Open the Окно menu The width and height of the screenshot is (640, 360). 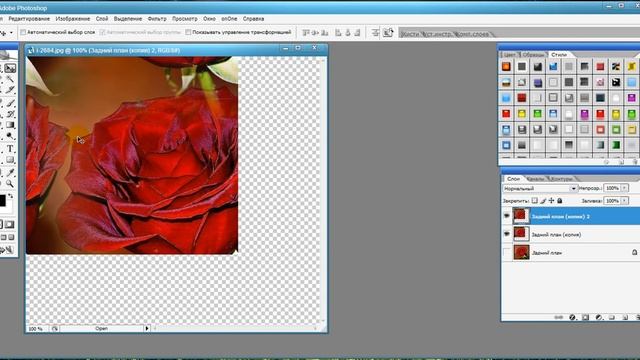209,19
